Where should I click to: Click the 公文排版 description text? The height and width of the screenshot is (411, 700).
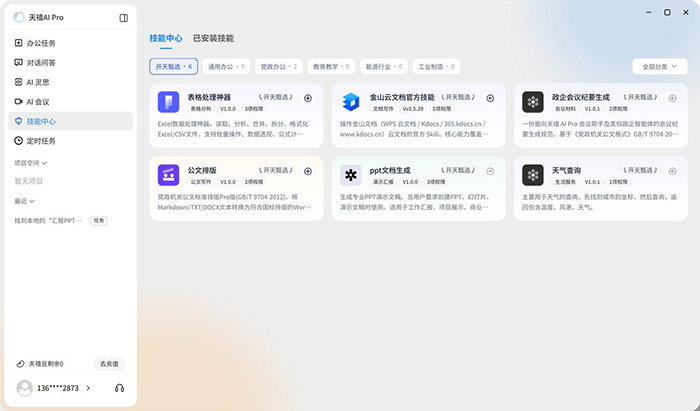coord(234,202)
